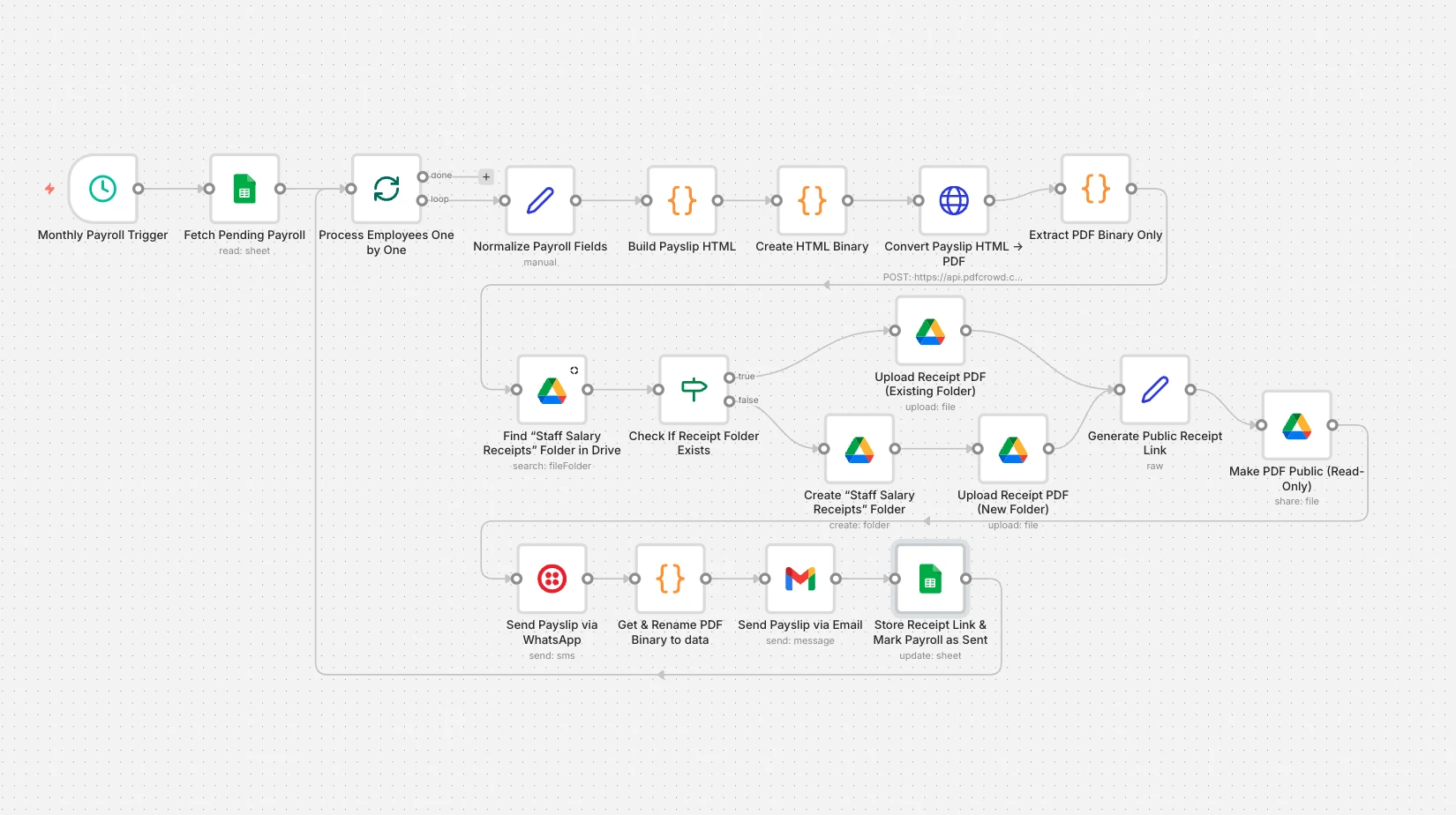Click the Make PDF Public Drive icon
The image size is (1456, 815).
coord(1295,425)
